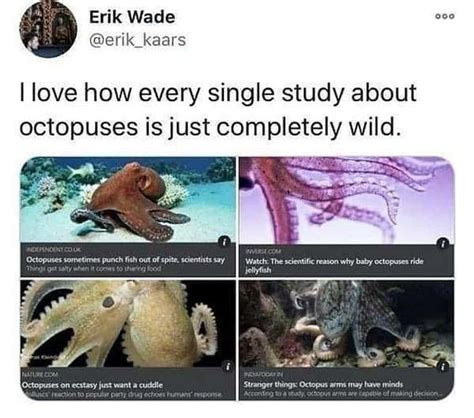
Task: Open Erik Wade display name link
Action: pyautogui.click(x=132, y=17)
